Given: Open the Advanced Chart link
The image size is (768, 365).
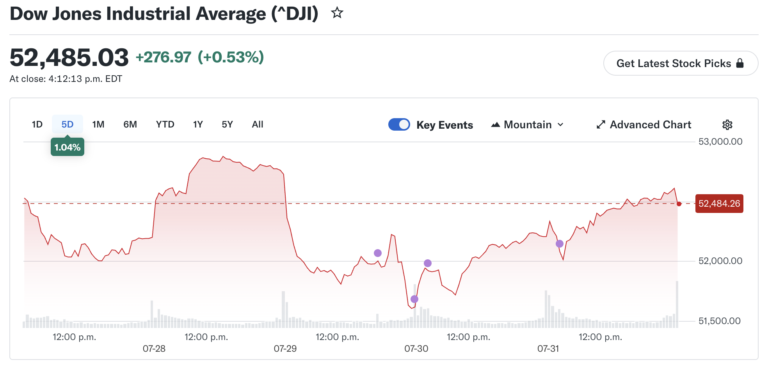Looking at the screenshot, I should coord(644,125).
